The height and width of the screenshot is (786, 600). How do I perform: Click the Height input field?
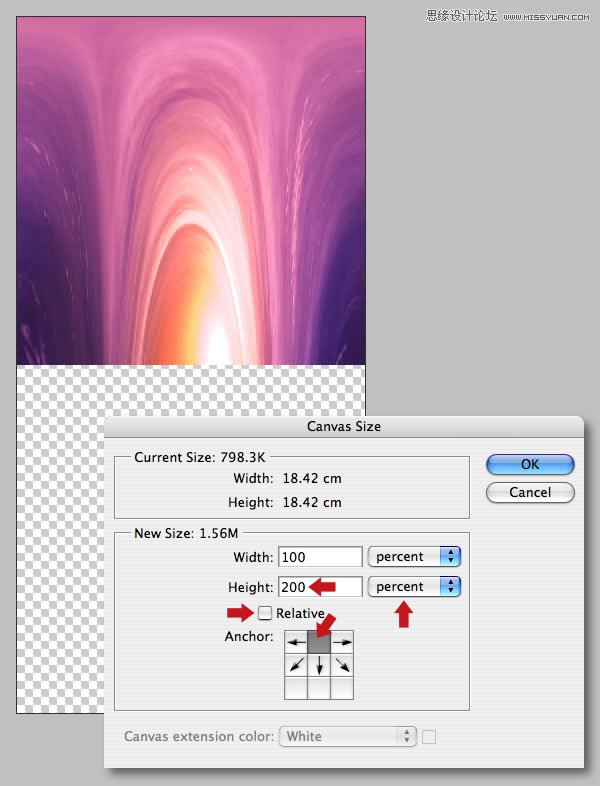pos(320,586)
